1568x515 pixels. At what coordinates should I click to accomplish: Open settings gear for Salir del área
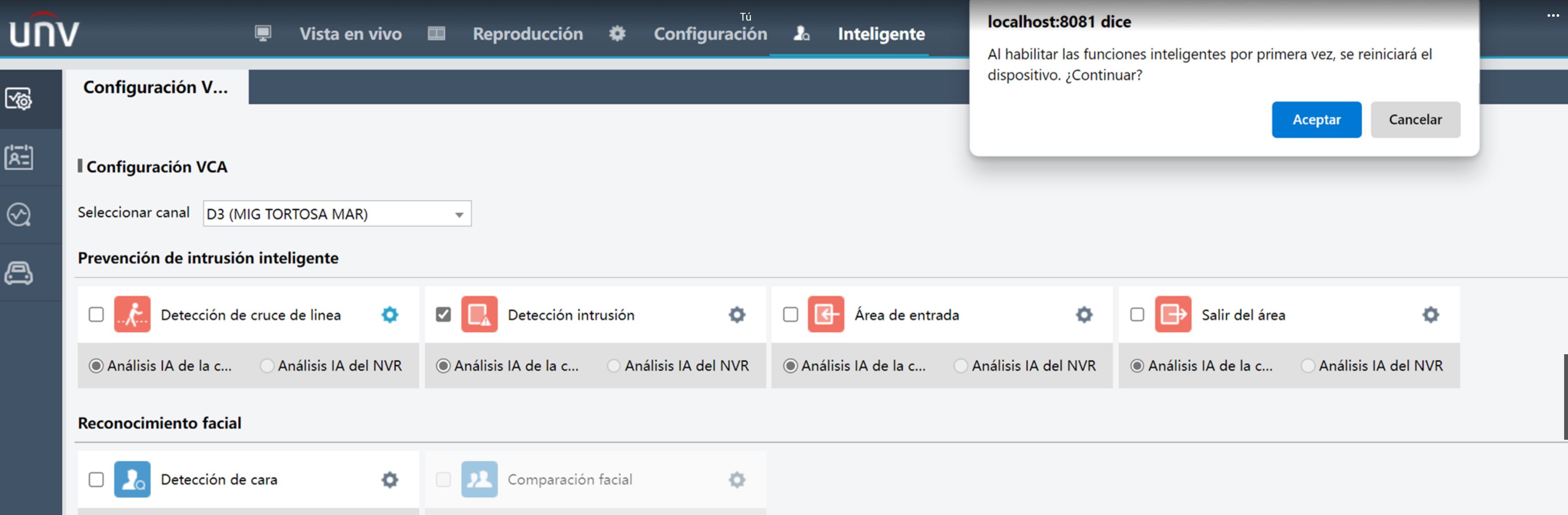(1431, 315)
